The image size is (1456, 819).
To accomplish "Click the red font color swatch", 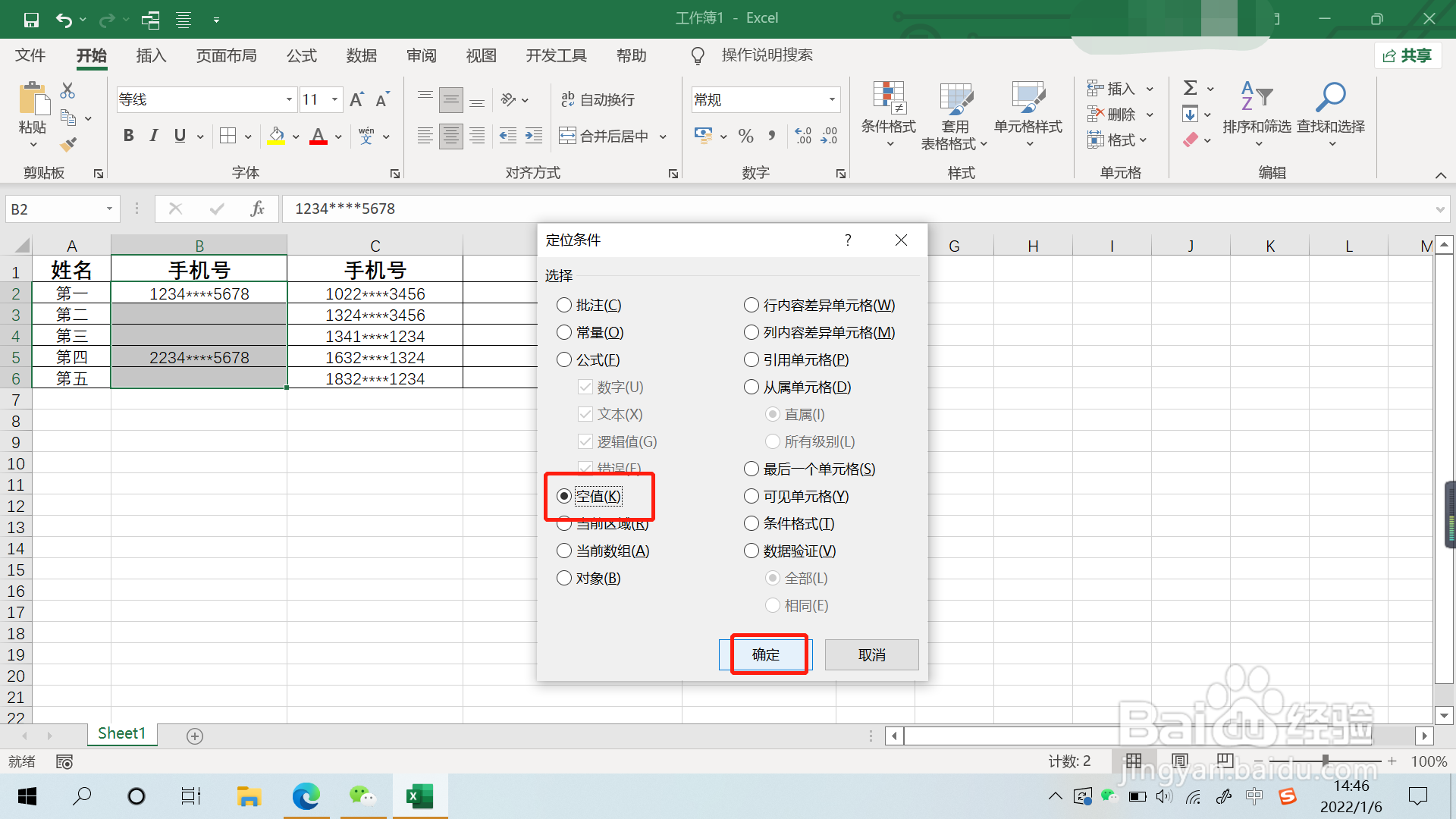I will pyautogui.click(x=318, y=137).
